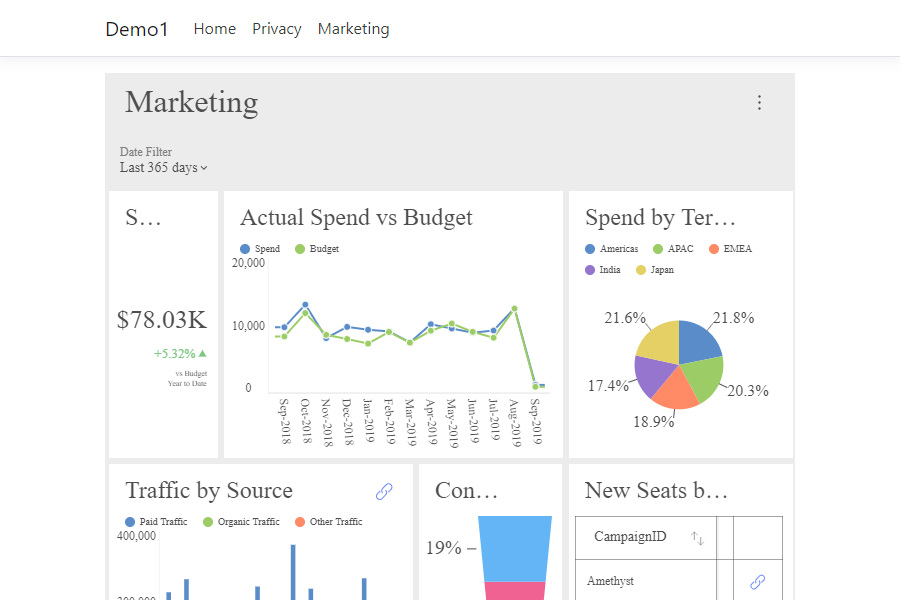Viewport: 900px width, 600px height.
Task: Toggle the Japan series in Spend by Territory
Action: click(x=643, y=269)
